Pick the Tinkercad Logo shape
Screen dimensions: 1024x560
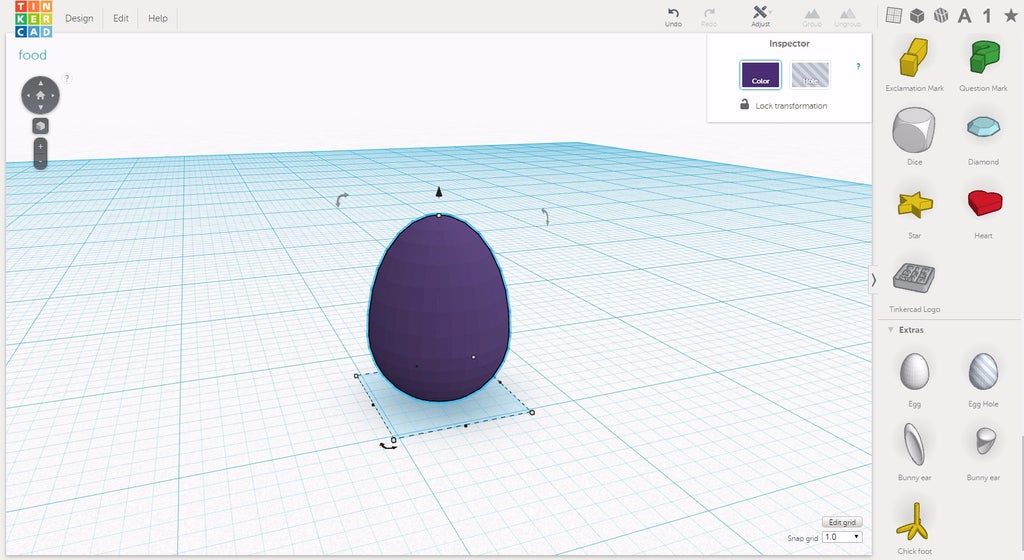[914, 278]
